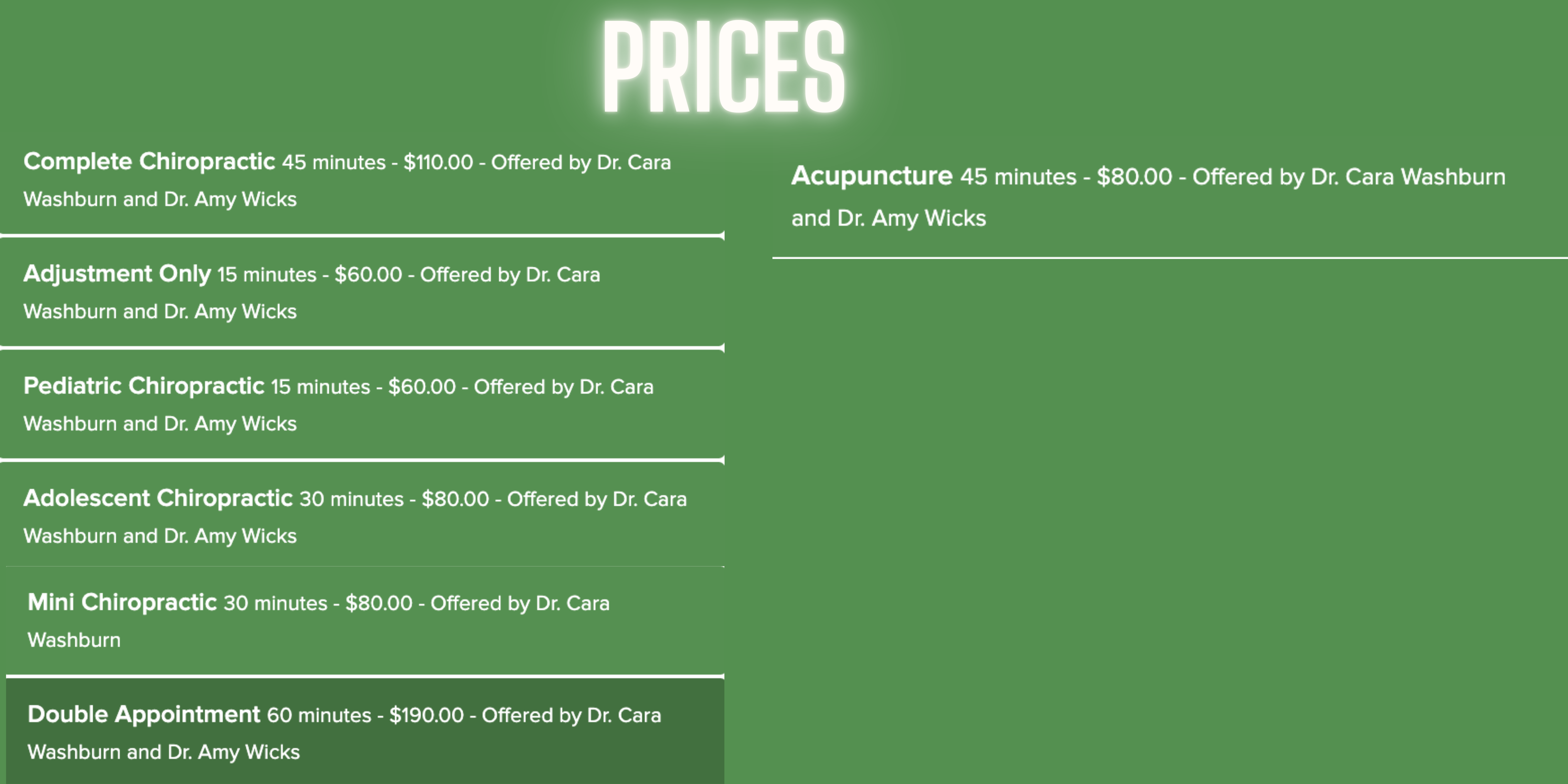The width and height of the screenshot is (1568, 784).
Task: Click 'Washburn and Dr. Amy Wicks' under Adjustment Only
Action: coord(160,312)
